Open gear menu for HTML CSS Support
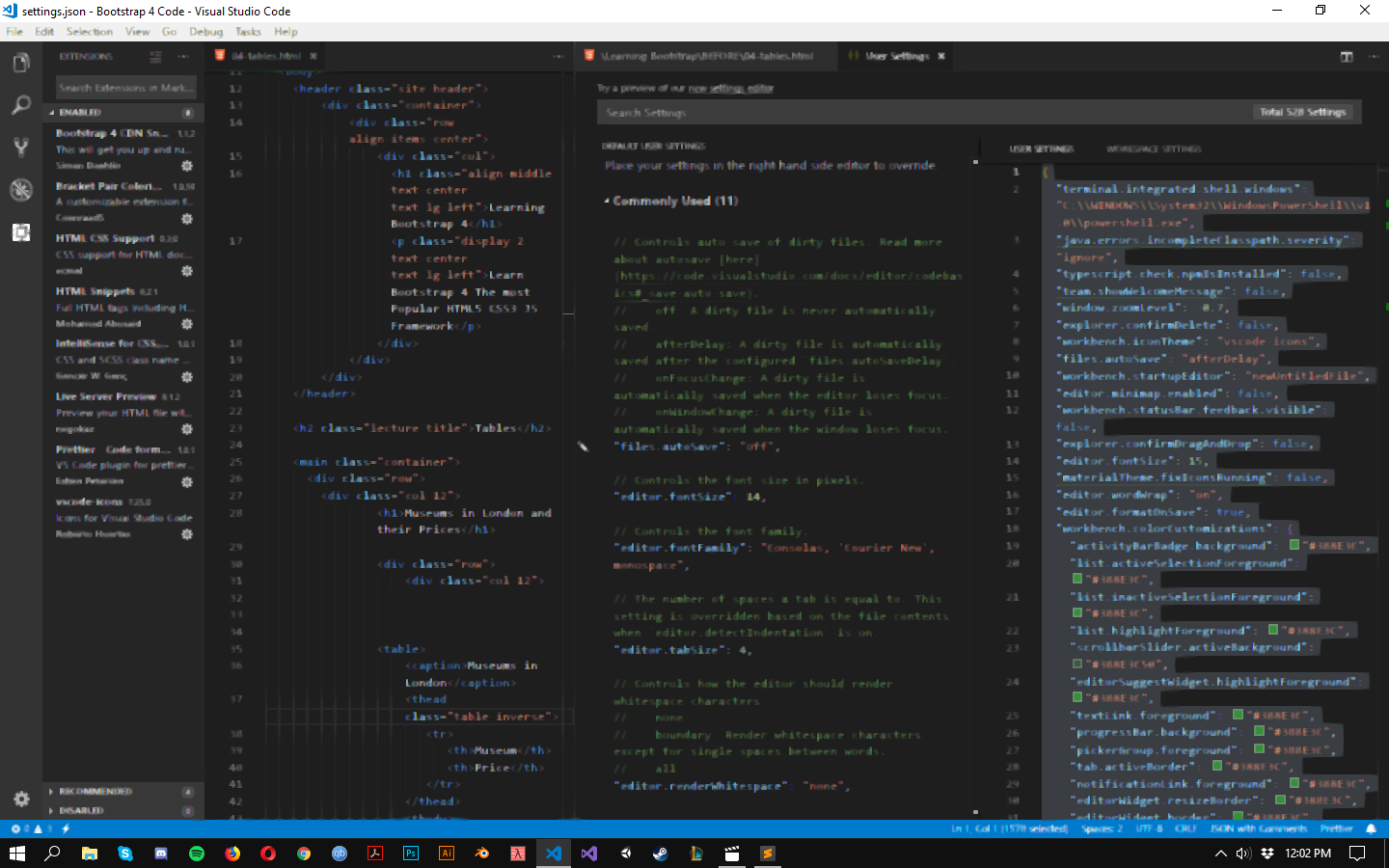Viewport: 1389px width, 868px height. (x=187, y=271)
